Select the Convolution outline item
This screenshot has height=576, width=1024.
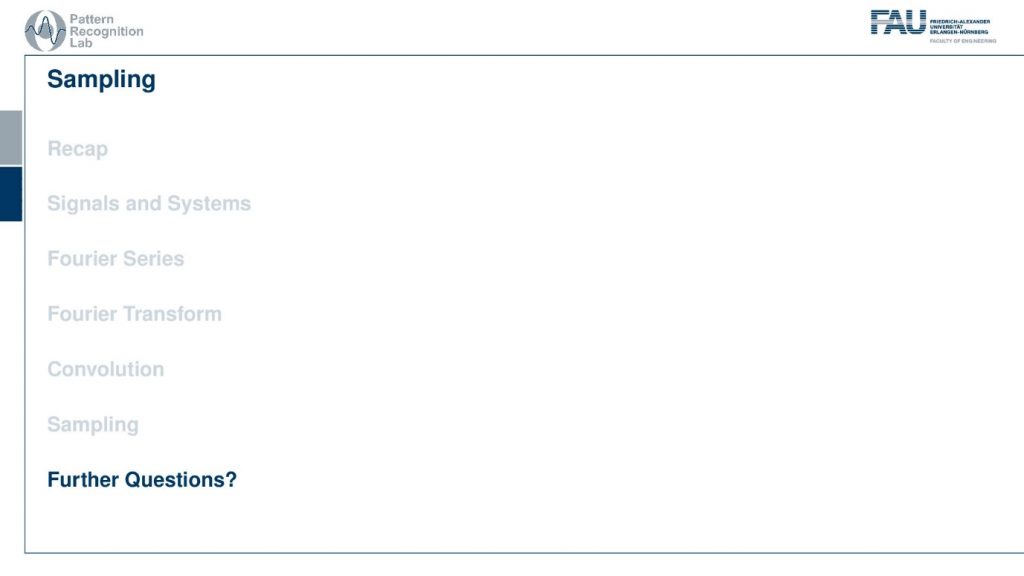(106, 369)
